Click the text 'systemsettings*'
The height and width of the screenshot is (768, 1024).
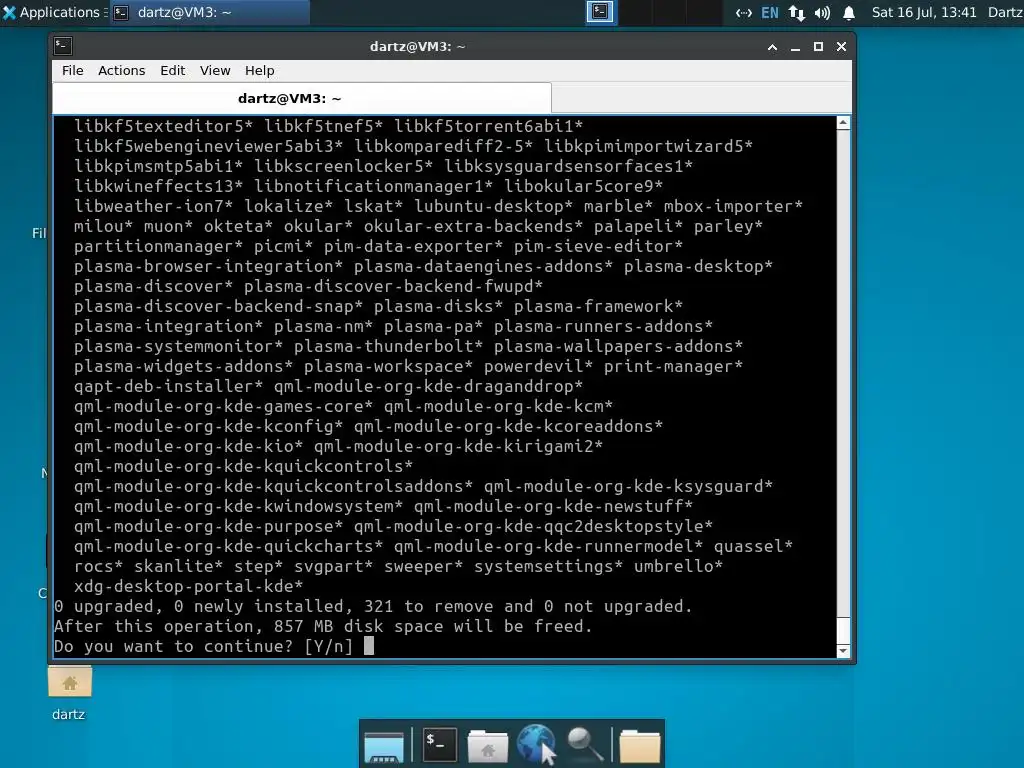[549, 566]
